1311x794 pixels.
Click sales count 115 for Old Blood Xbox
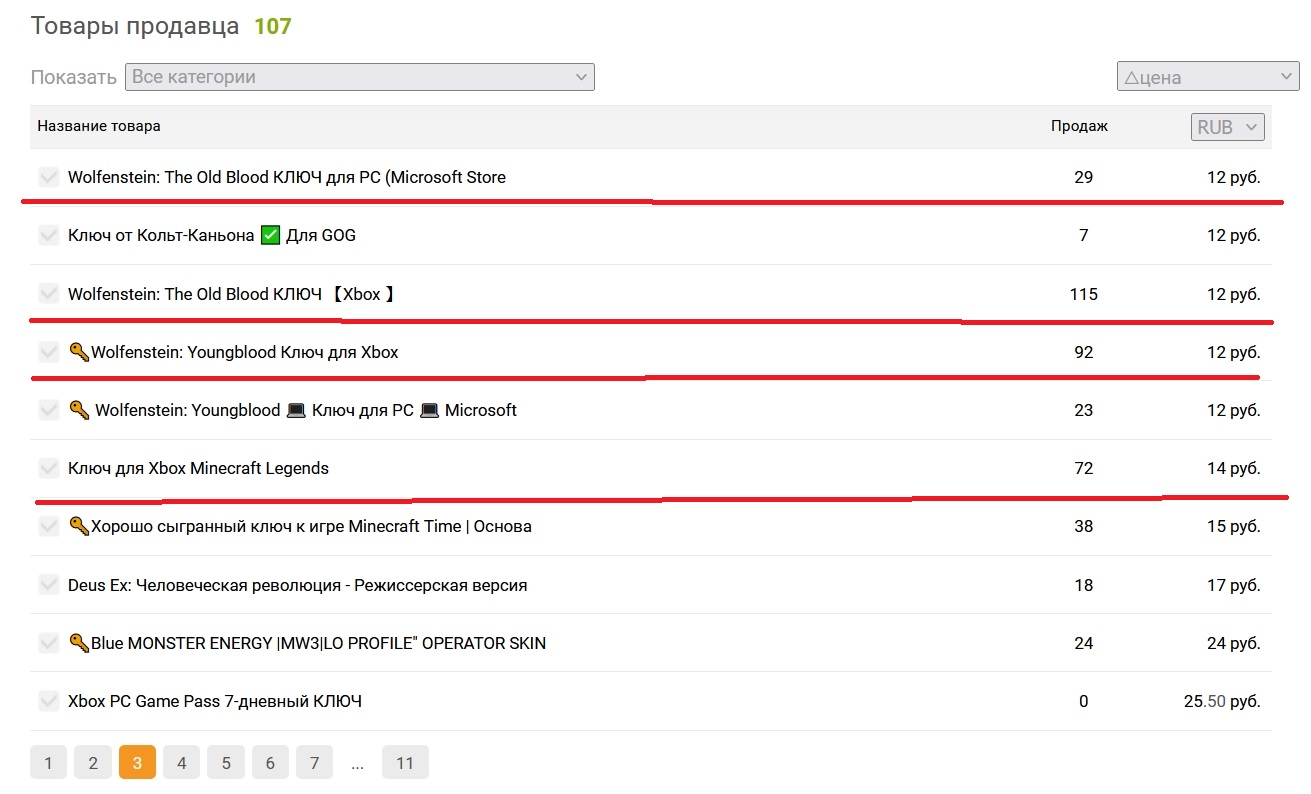(1083, 294)
